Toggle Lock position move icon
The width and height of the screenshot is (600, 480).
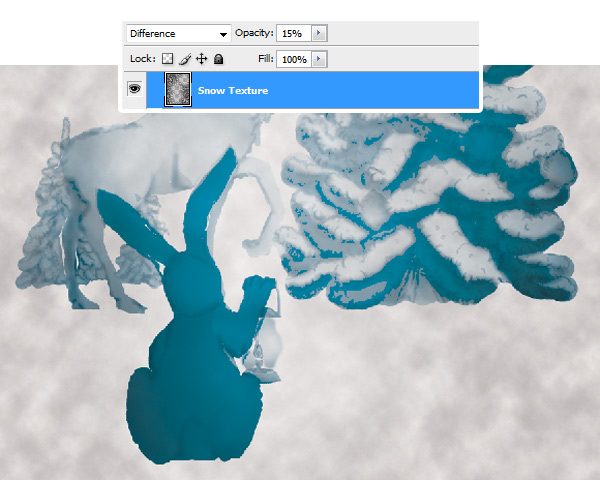tap(201, 59)
